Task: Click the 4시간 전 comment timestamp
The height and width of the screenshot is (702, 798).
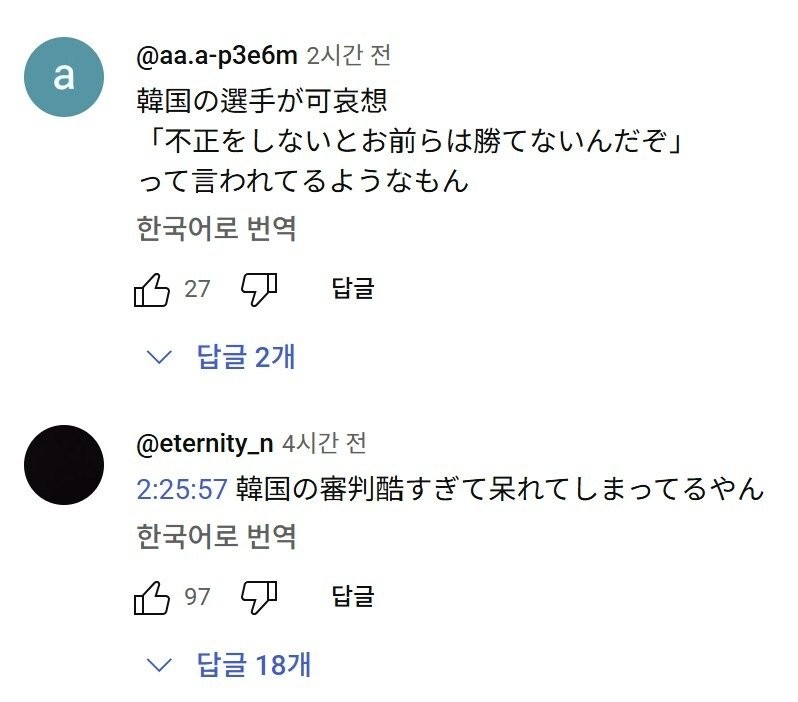Action: [x=324, y=443]
